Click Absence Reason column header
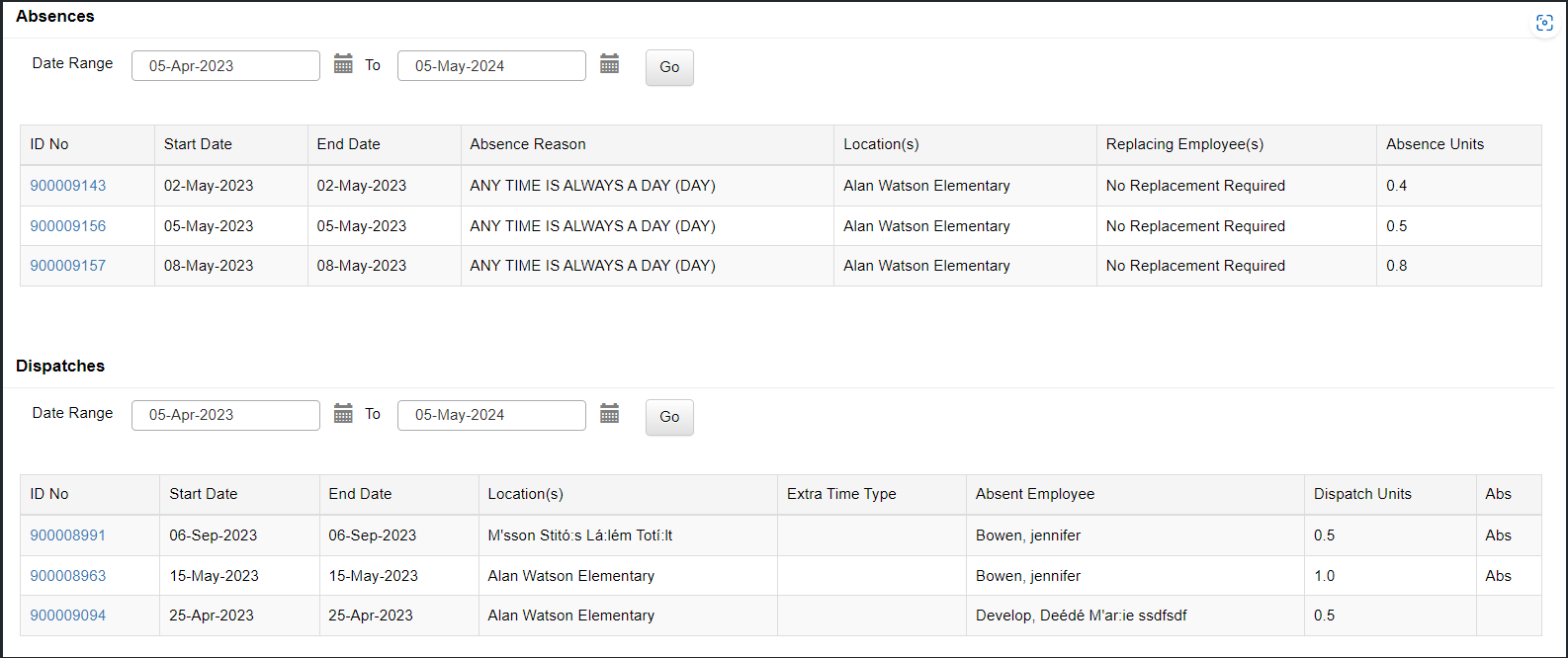The image size is (1568, 658). coord(528,144)
